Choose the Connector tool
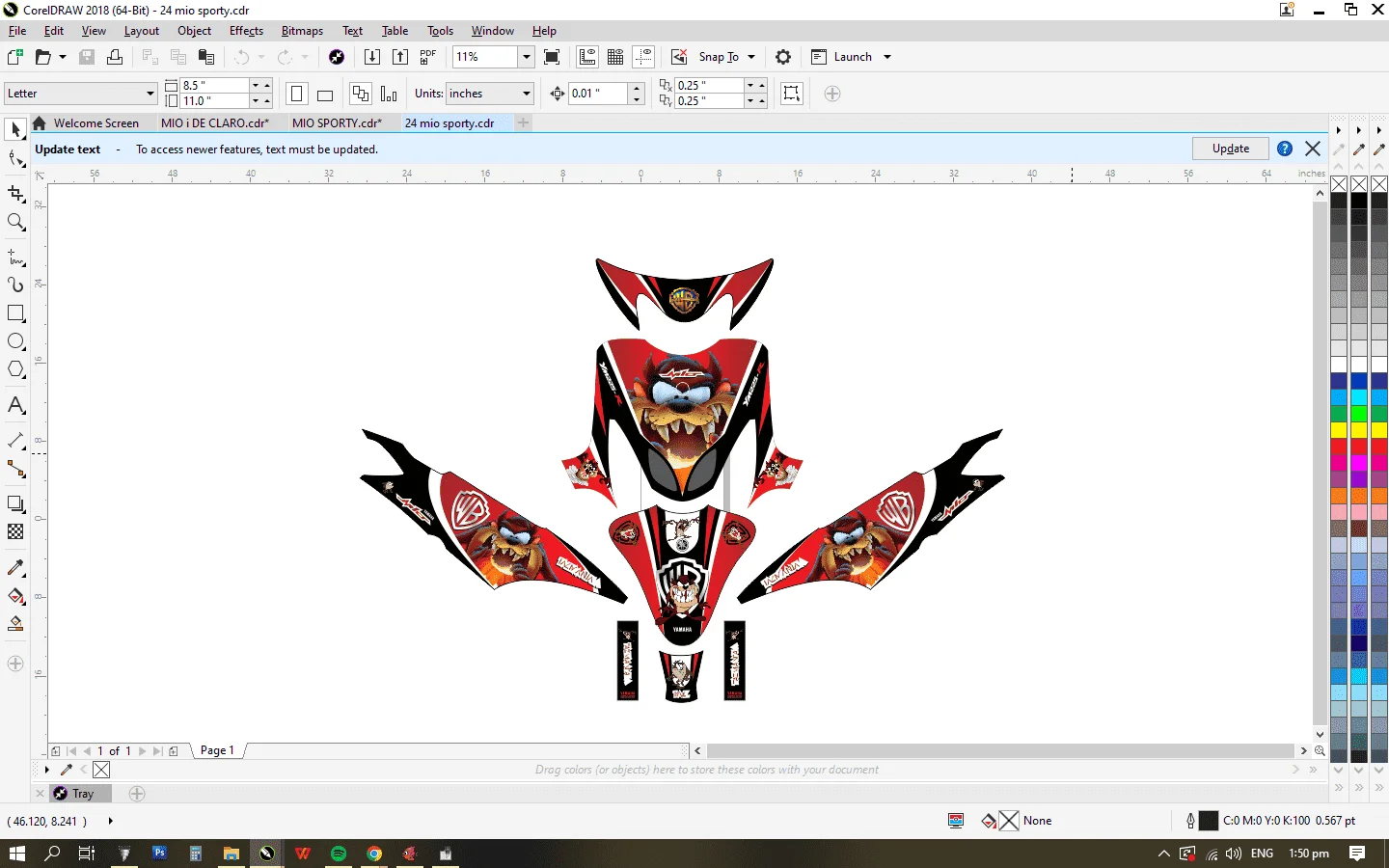 click(x=15, y=469)
